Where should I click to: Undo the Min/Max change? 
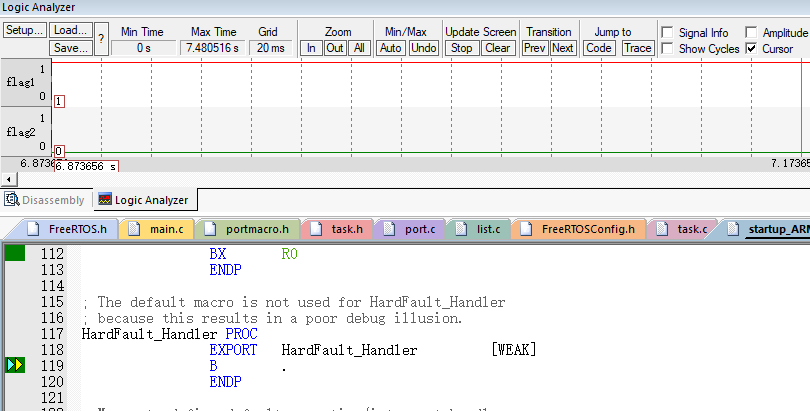[424, 48]
